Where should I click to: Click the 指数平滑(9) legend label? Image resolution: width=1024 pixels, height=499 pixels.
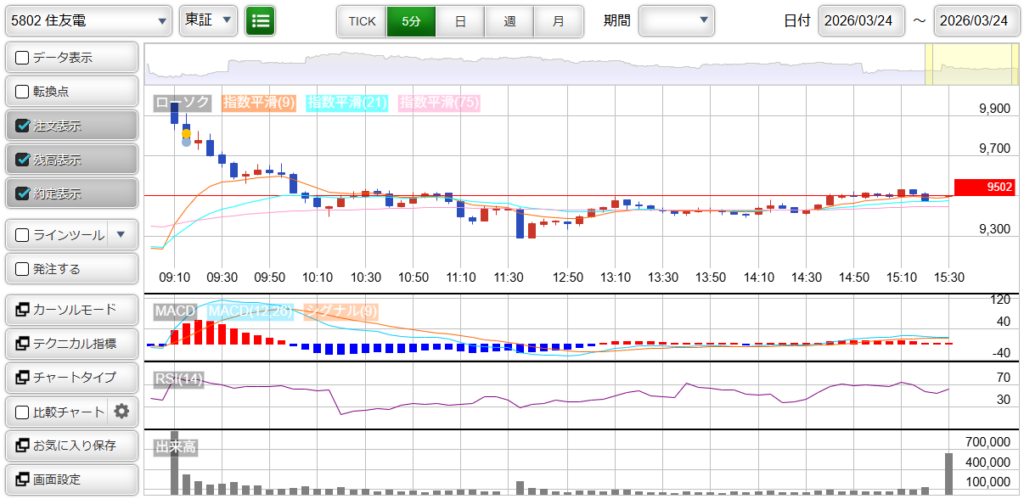tap(258, 102)
